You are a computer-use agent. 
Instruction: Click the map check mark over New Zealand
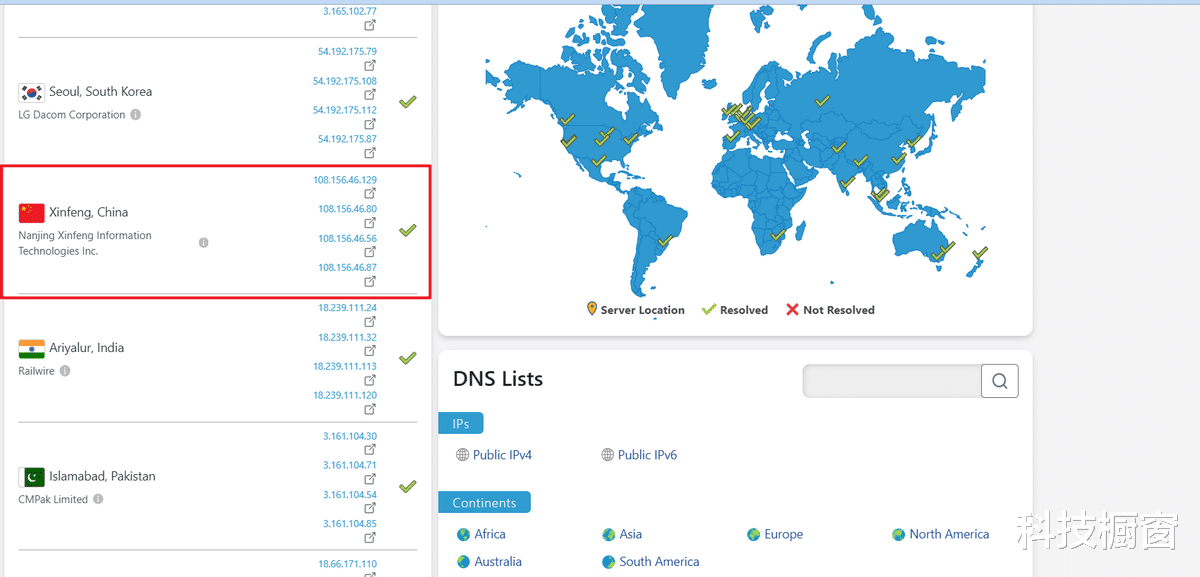980,253
